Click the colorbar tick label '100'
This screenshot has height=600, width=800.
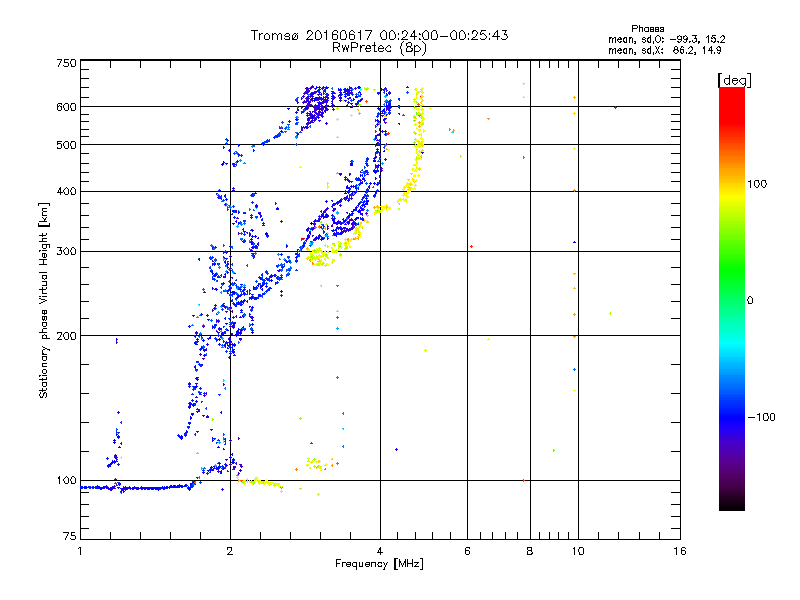tap(757, 184)
